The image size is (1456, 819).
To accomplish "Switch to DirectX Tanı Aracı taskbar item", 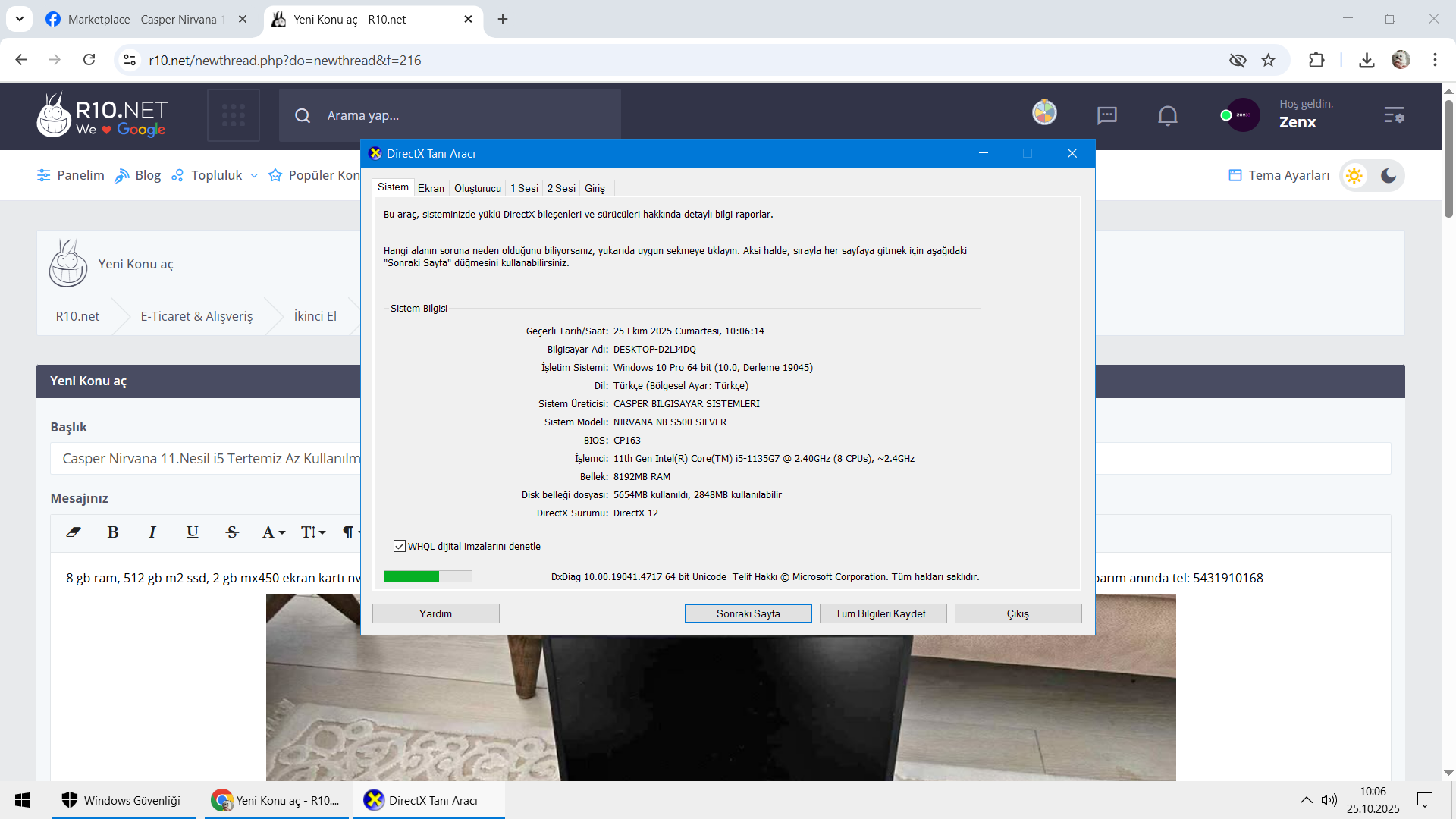I will [431, 800].
